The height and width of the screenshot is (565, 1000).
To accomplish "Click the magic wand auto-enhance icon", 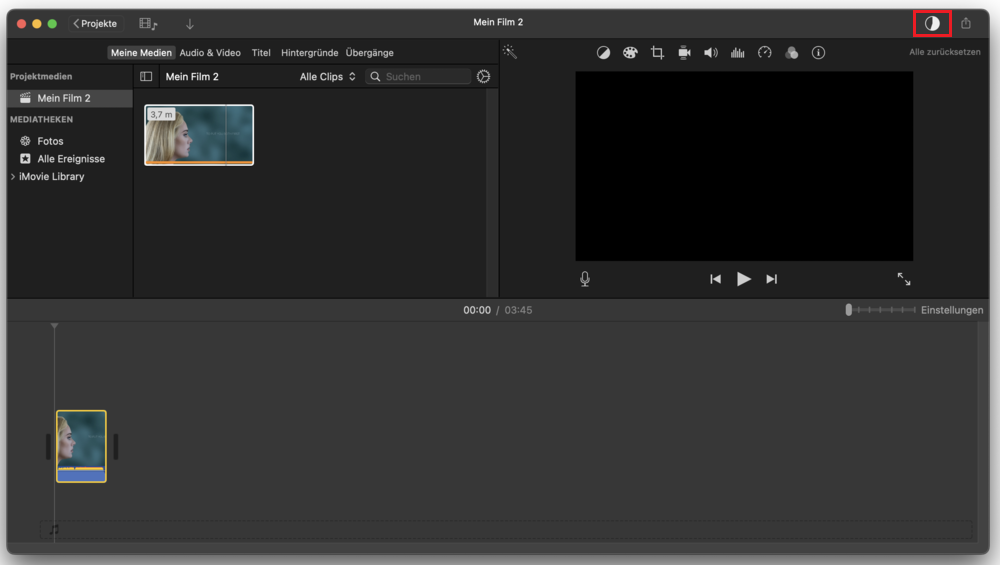I will (x=510, y=52).
